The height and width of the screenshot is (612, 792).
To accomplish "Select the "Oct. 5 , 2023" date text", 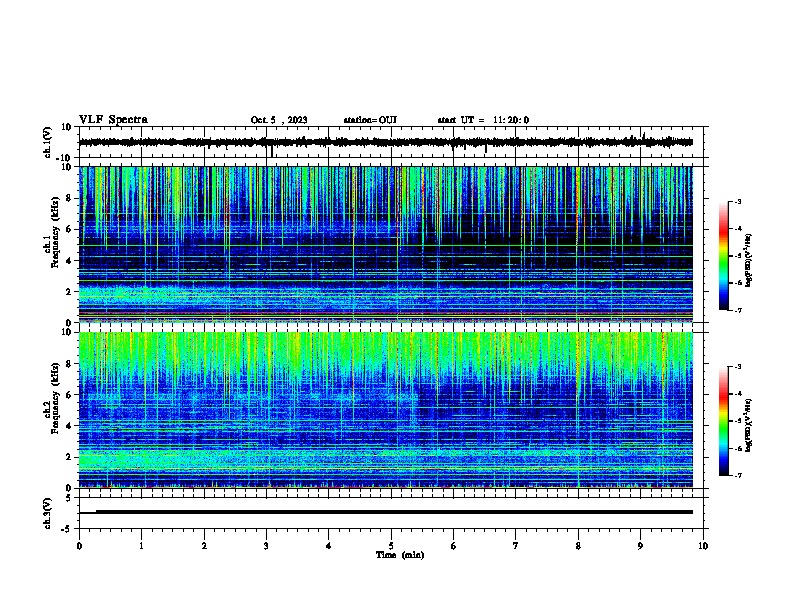I will (279, 120).
